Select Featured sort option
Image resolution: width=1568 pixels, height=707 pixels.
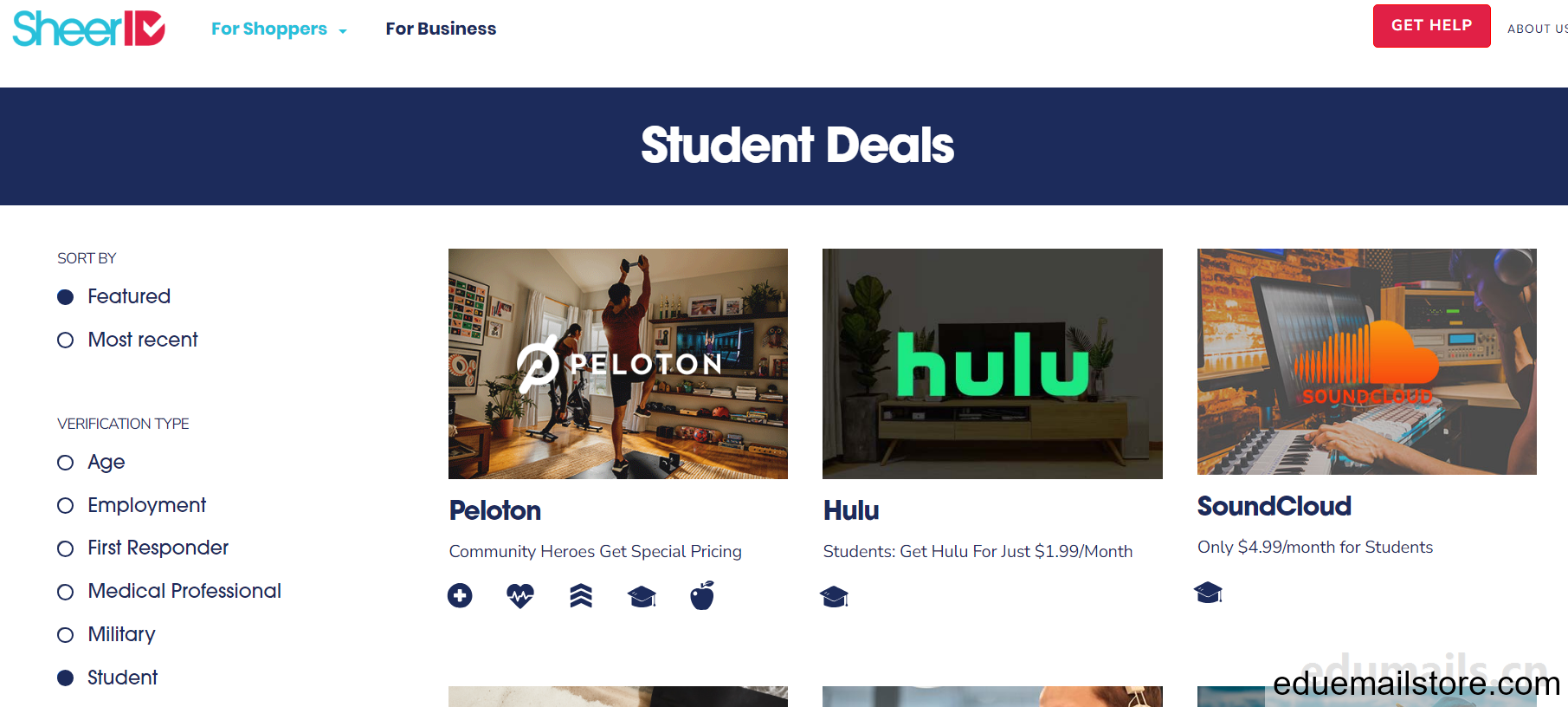(x=113, y=296)
